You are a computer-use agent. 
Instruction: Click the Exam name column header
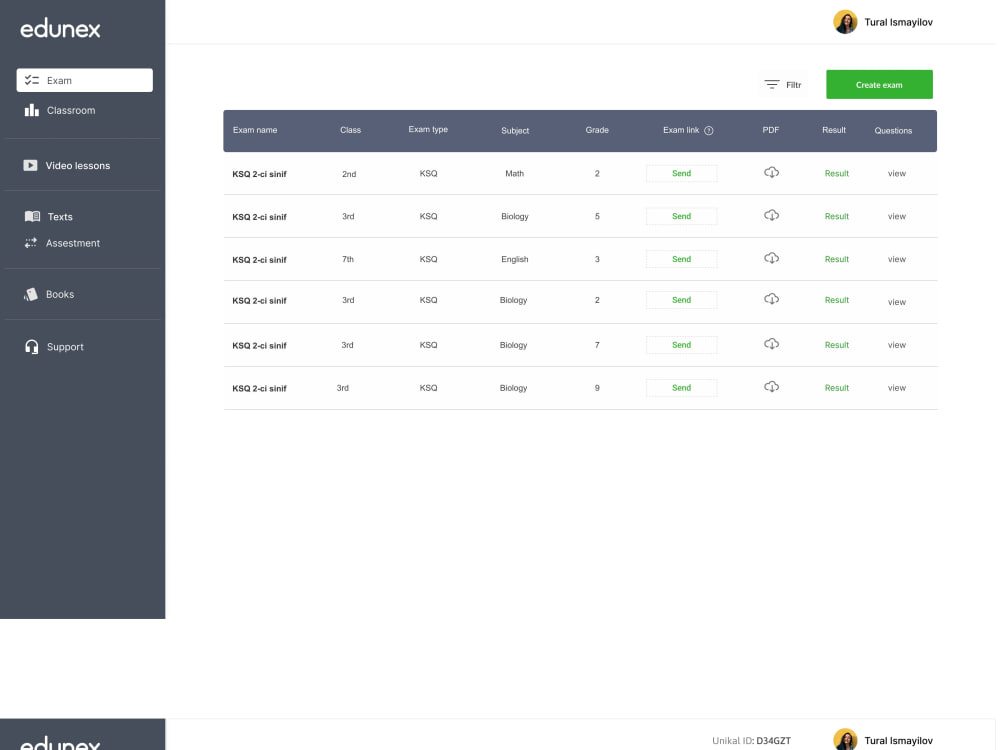tap(255, 130)
